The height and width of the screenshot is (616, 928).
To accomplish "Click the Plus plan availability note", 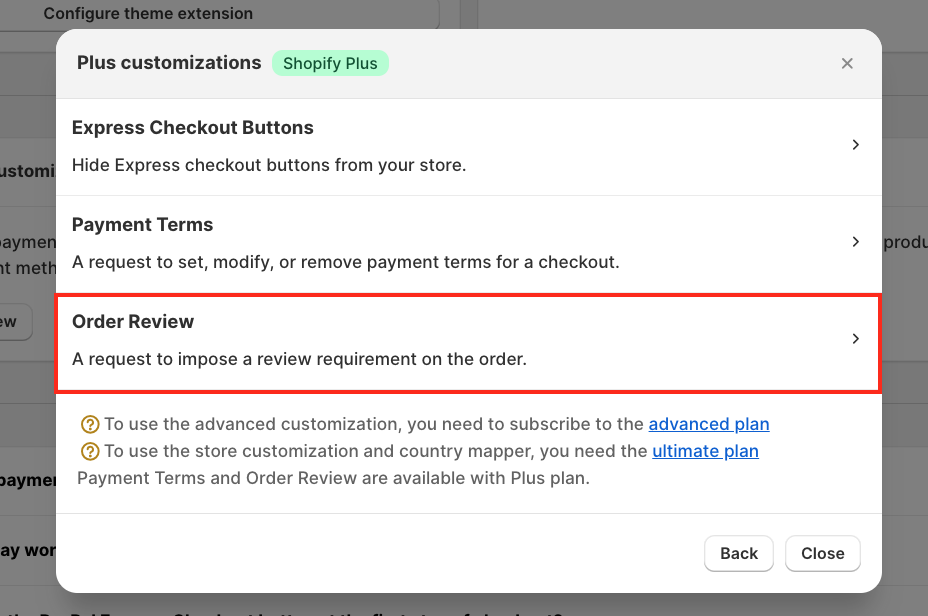I will (333, 478).
